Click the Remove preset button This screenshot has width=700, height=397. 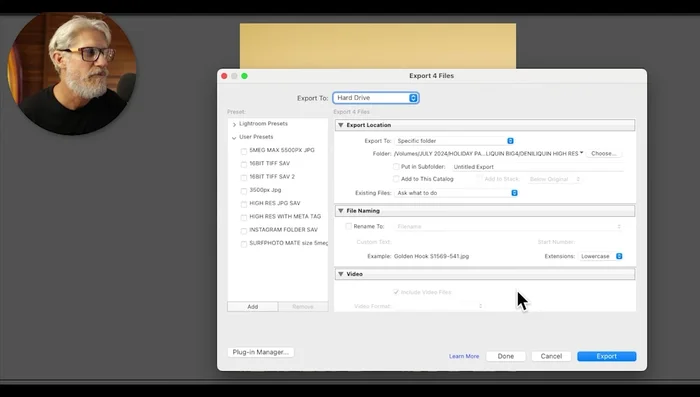[x=303, y=307]
